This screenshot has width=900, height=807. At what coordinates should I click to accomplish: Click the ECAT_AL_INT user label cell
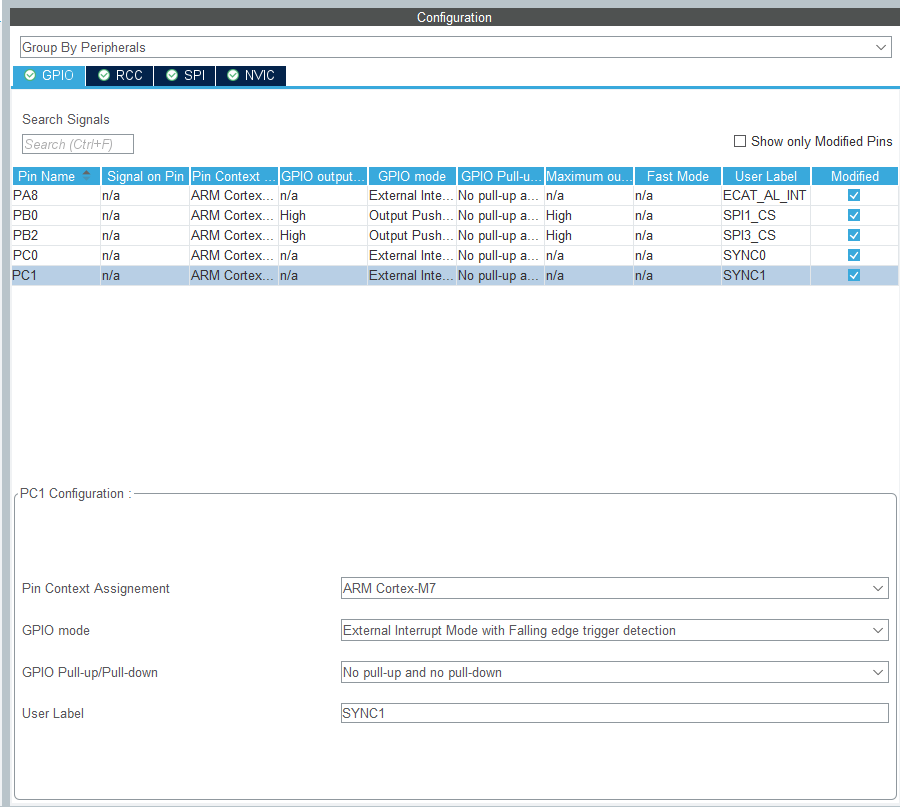766,195
